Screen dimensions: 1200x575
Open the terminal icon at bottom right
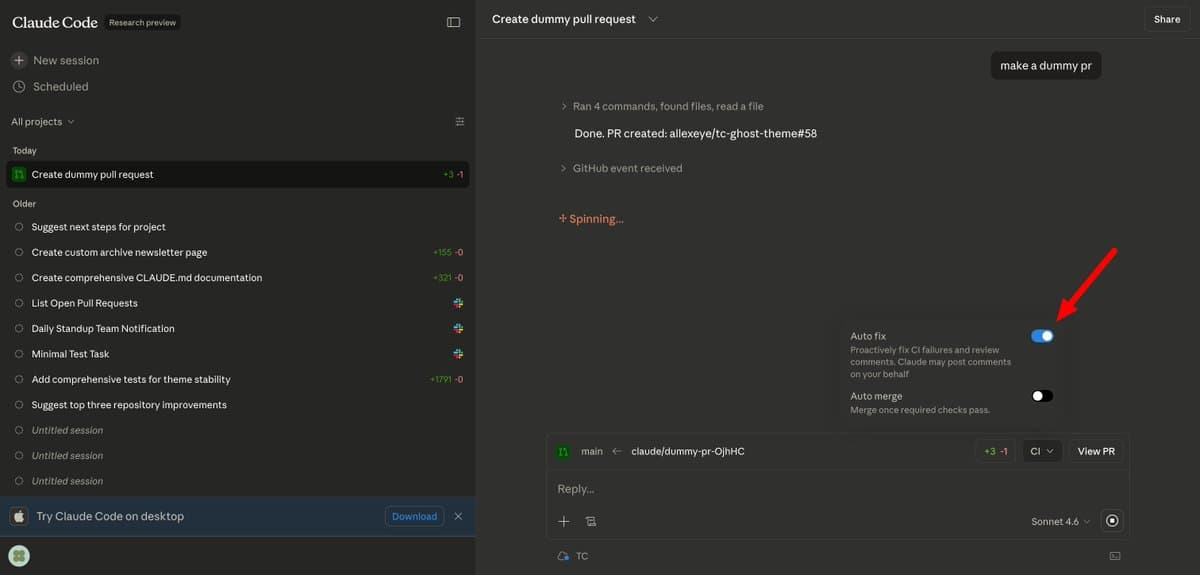coord(1115,556)
